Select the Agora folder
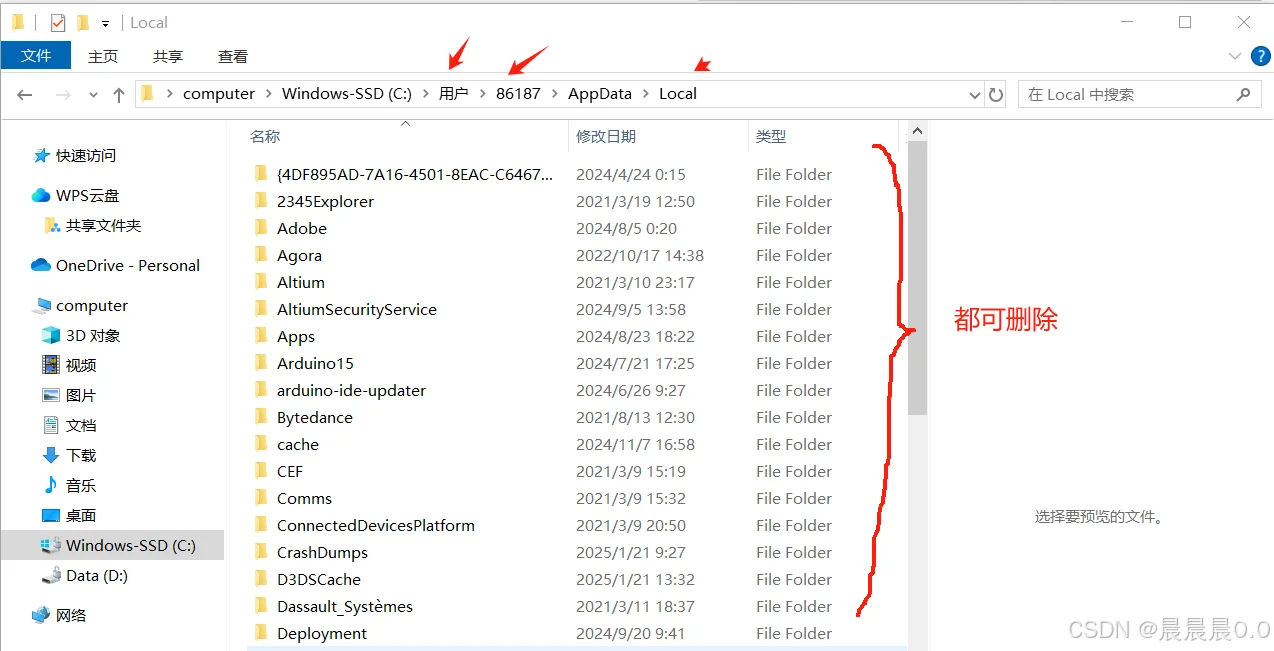The width and height of the screenshot is (1274, 651). [299, 255]
